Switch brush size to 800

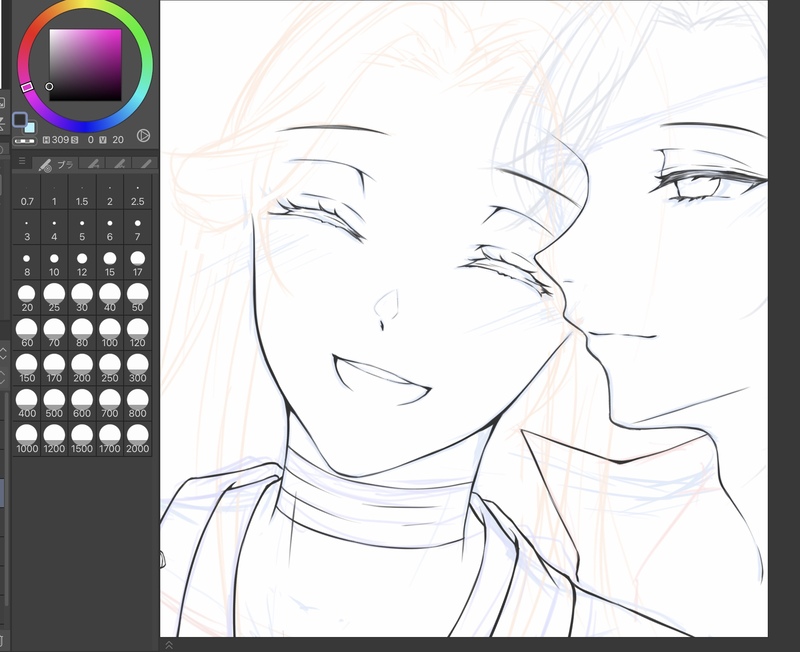click(x=137, y=404)
